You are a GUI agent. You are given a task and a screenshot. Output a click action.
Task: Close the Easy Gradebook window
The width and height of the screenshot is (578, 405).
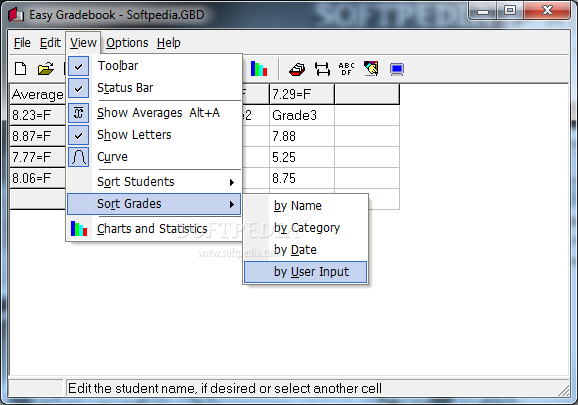(x=547, y=10)
